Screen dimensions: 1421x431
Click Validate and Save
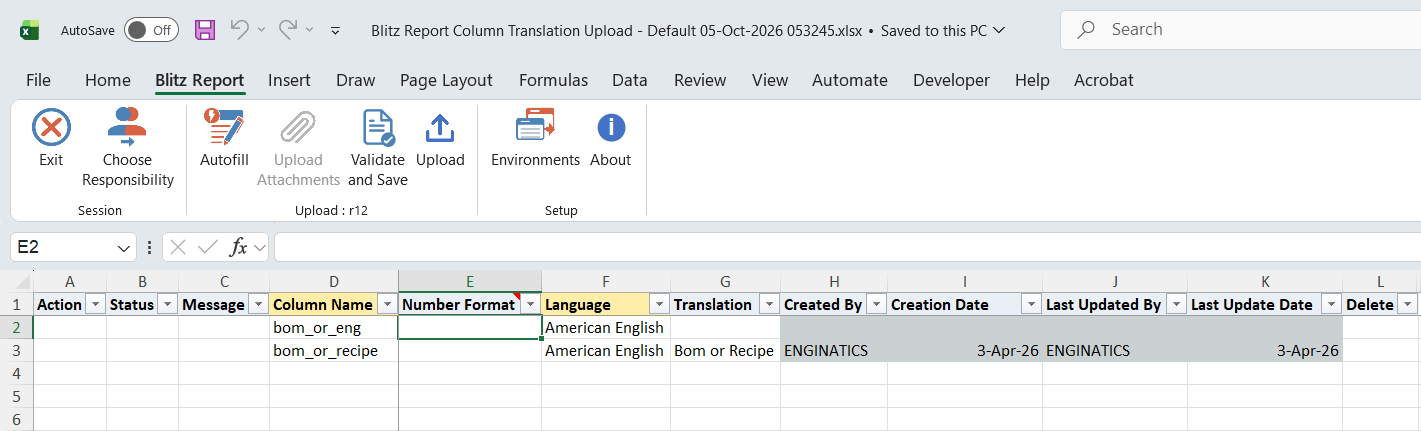(x=378, y=148)
